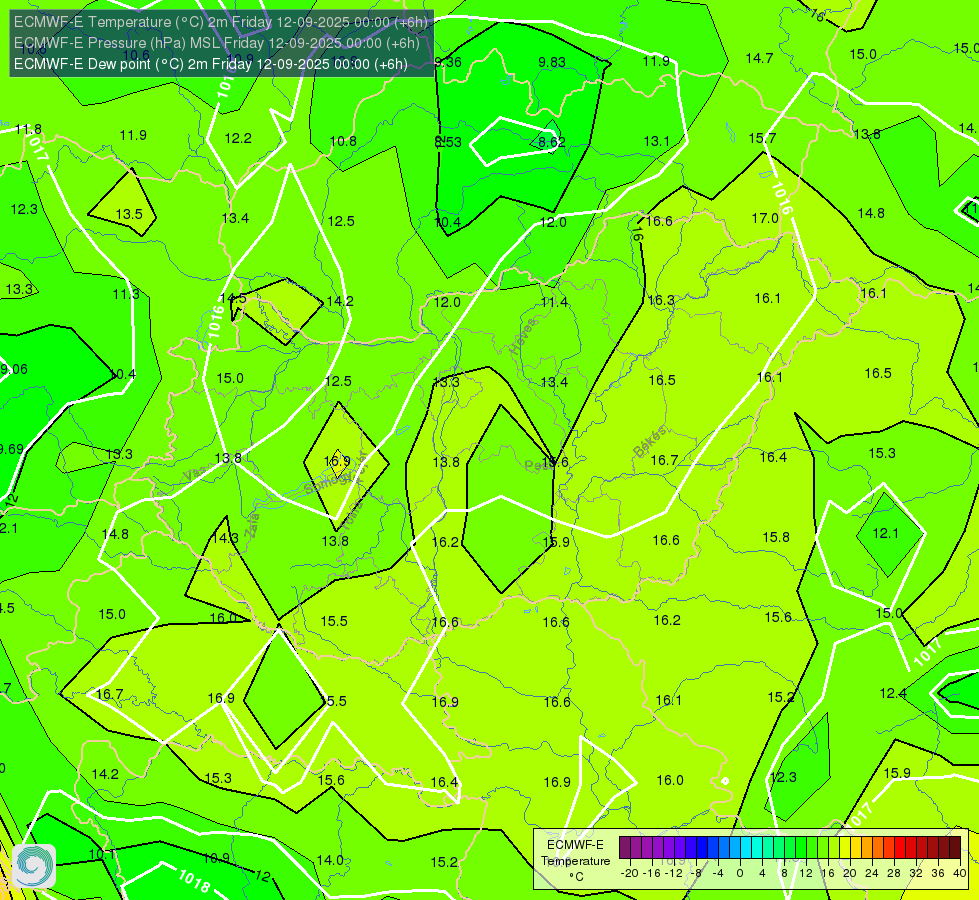Viewport: 979px width, 900px height.
Task: Click the temperature value 14.3
Action: (x=225, y=538)
